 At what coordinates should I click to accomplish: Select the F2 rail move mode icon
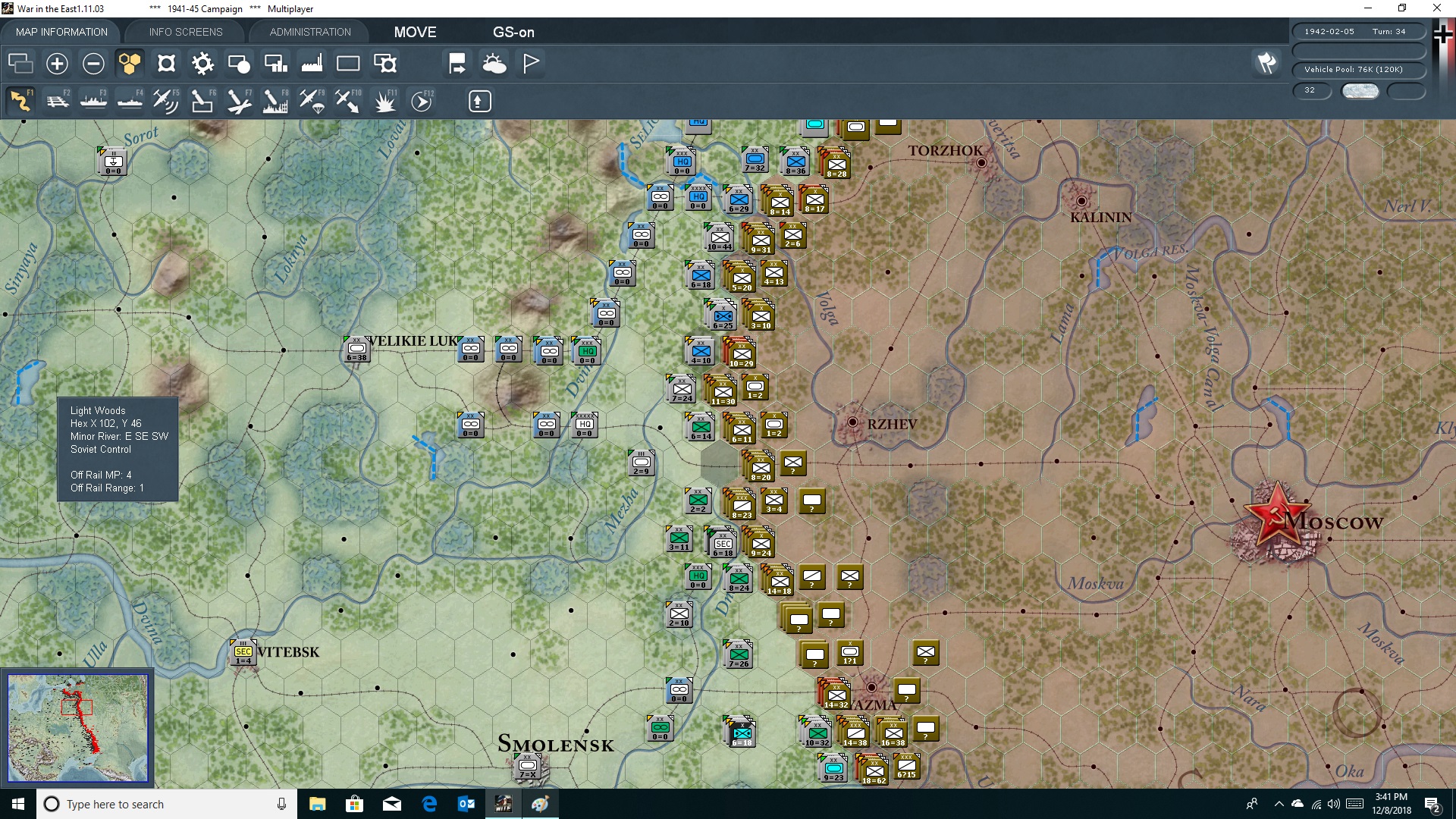click(x=57, y=101)
